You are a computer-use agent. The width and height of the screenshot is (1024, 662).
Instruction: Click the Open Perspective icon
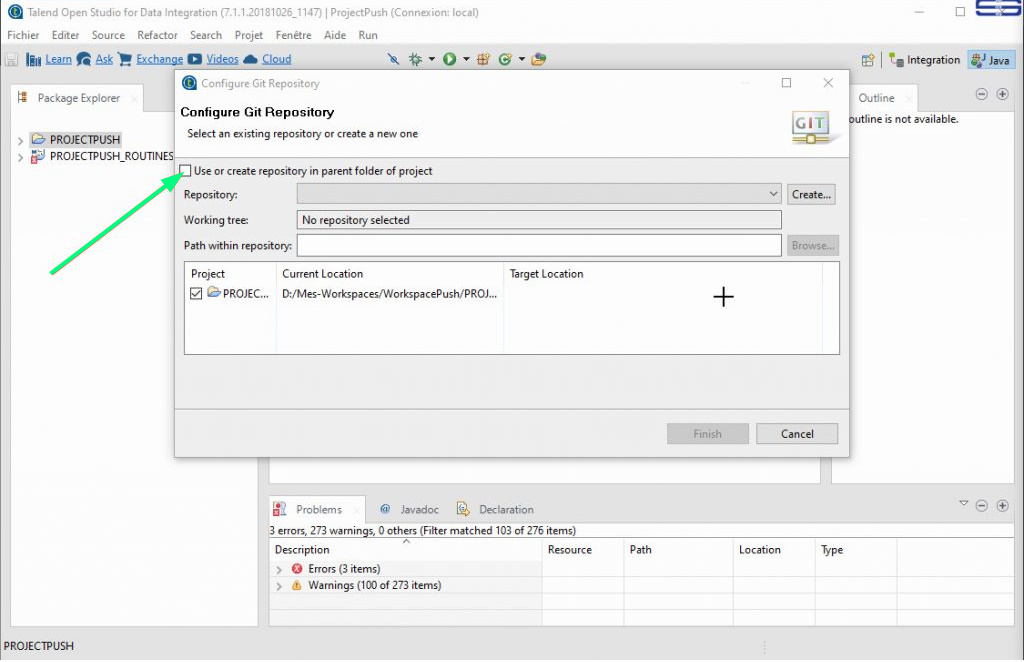868,60
